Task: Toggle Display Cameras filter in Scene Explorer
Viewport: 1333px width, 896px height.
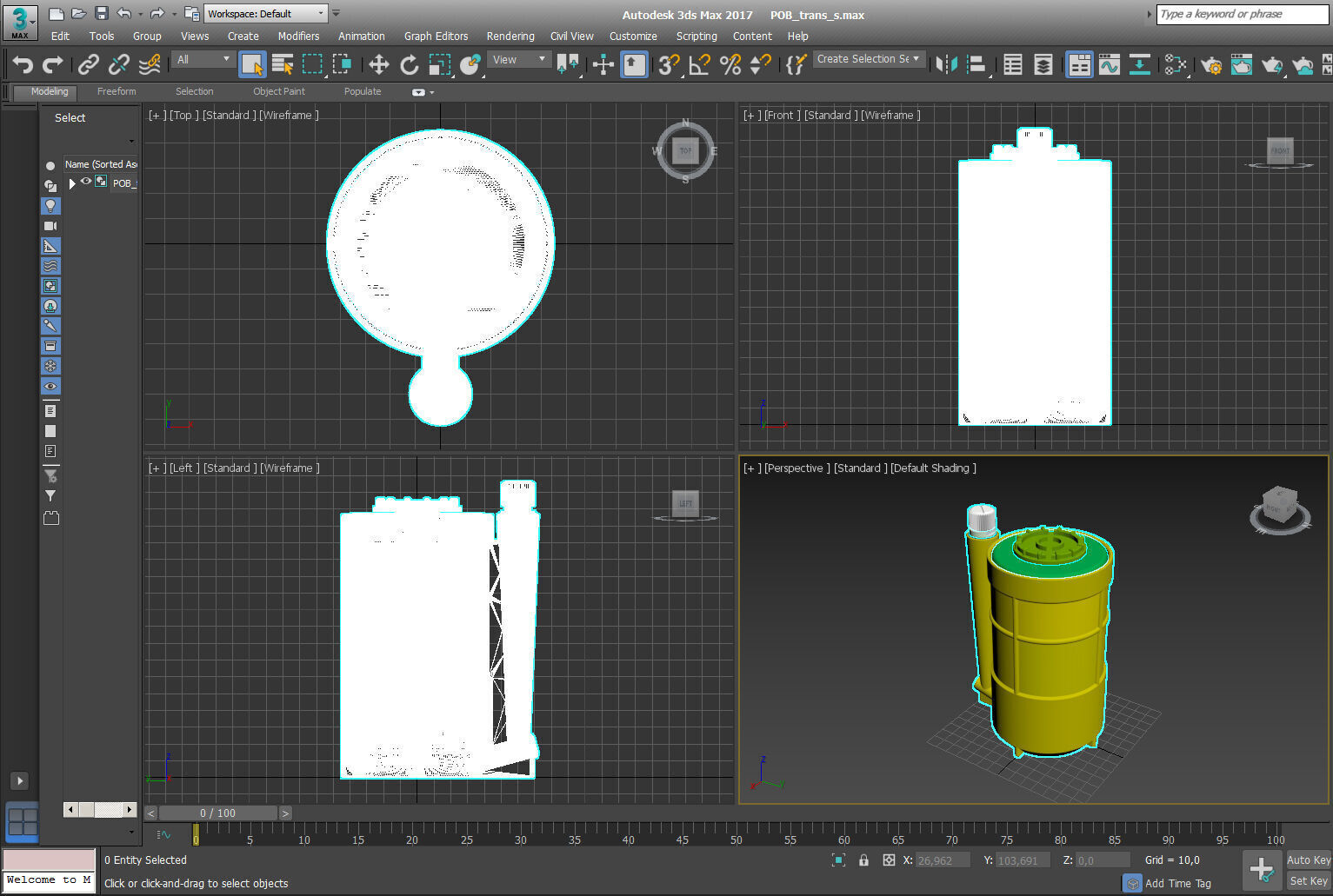Action: click(50, 226)
